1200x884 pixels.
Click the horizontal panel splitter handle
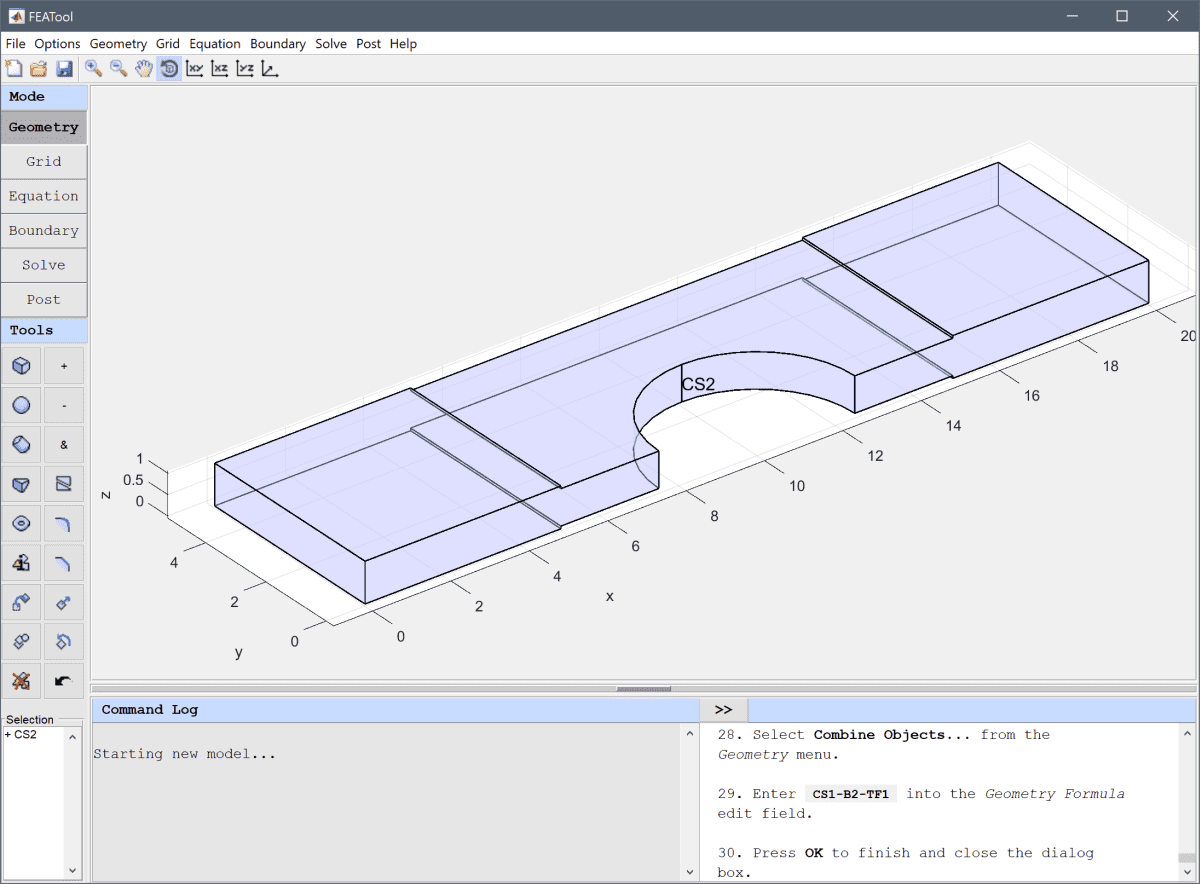(643, 689)
